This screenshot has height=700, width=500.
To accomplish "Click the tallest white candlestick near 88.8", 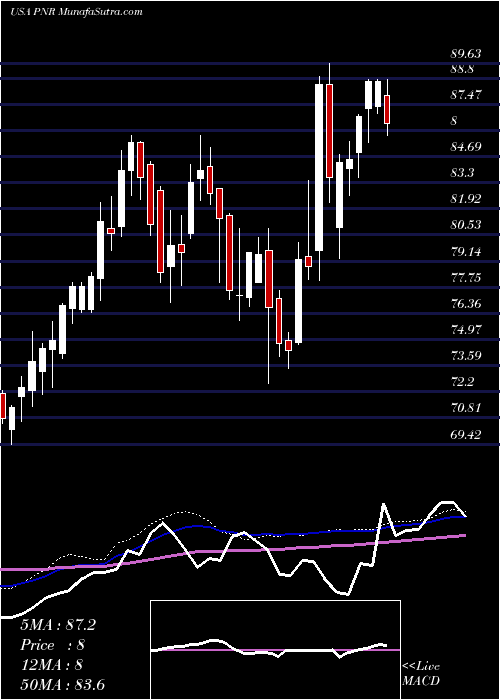I will tap(319, 167).
